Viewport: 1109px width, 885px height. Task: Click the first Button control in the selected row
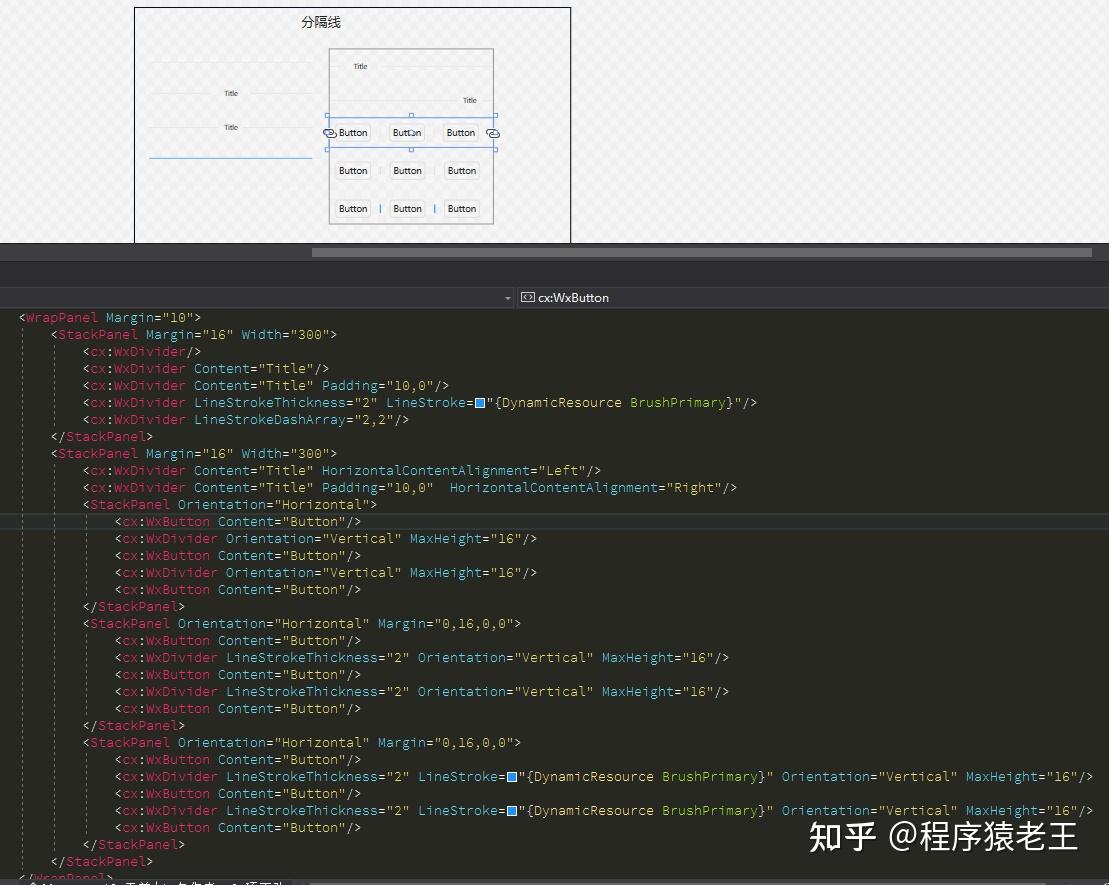coord(352,132)
